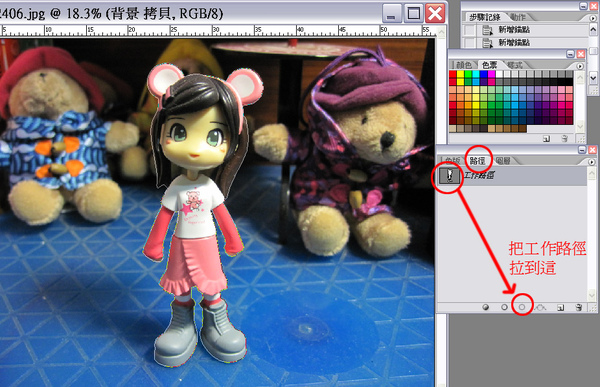Pick the RGB red swatch at grid start
Image resolution: width=600 pixels, height=387 pixels.
[453, 74]
